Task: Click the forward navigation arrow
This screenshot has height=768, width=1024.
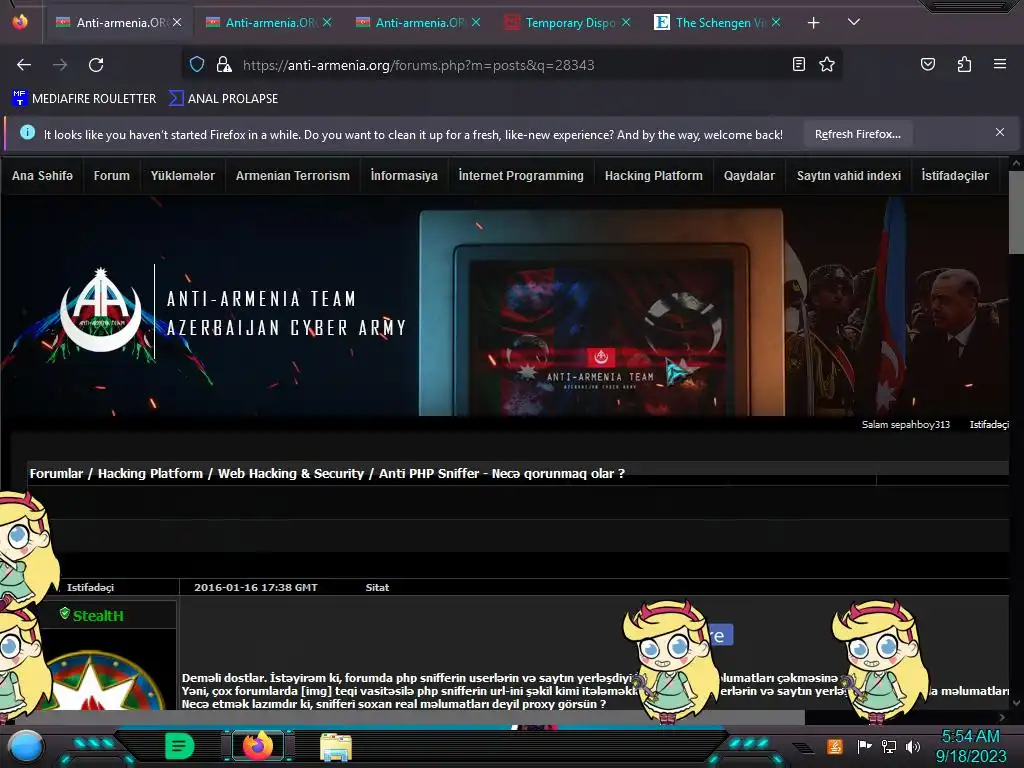Action: [60, 65]
